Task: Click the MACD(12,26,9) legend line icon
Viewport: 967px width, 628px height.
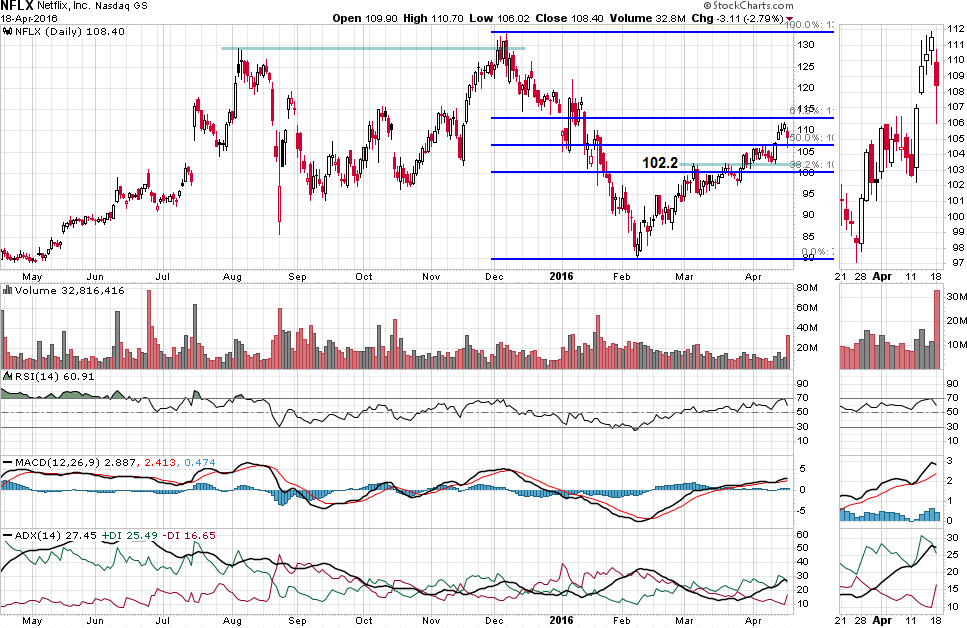Action: click(x=7, y=462)
